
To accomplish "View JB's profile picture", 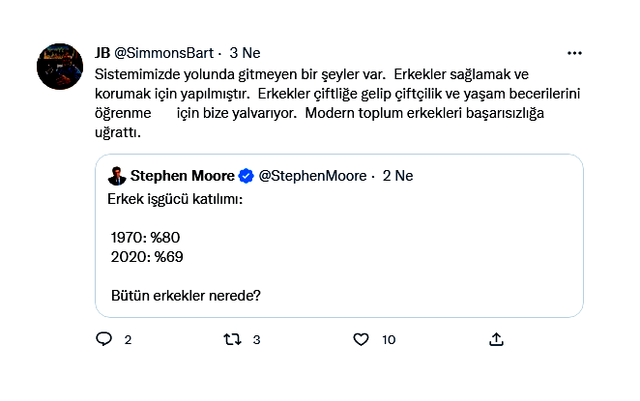I will 60,66.
